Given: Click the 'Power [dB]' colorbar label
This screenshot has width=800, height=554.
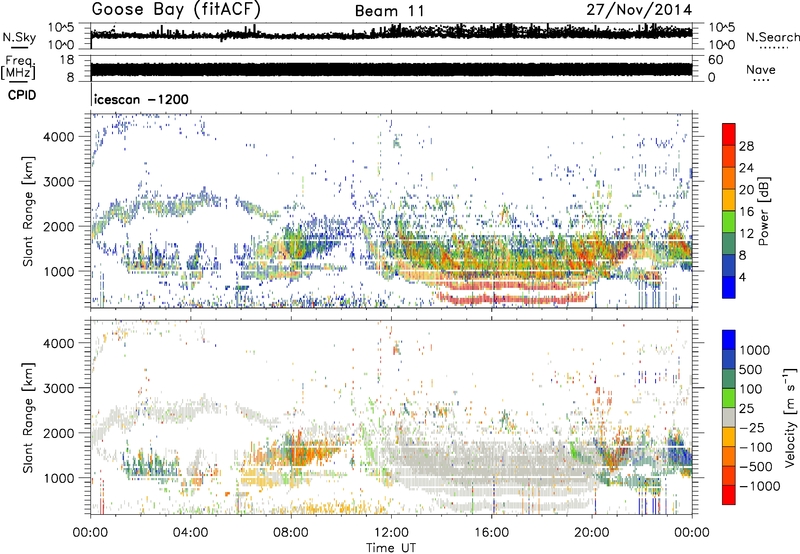Looking at the screenshot, I should click(x=763, y=211).
